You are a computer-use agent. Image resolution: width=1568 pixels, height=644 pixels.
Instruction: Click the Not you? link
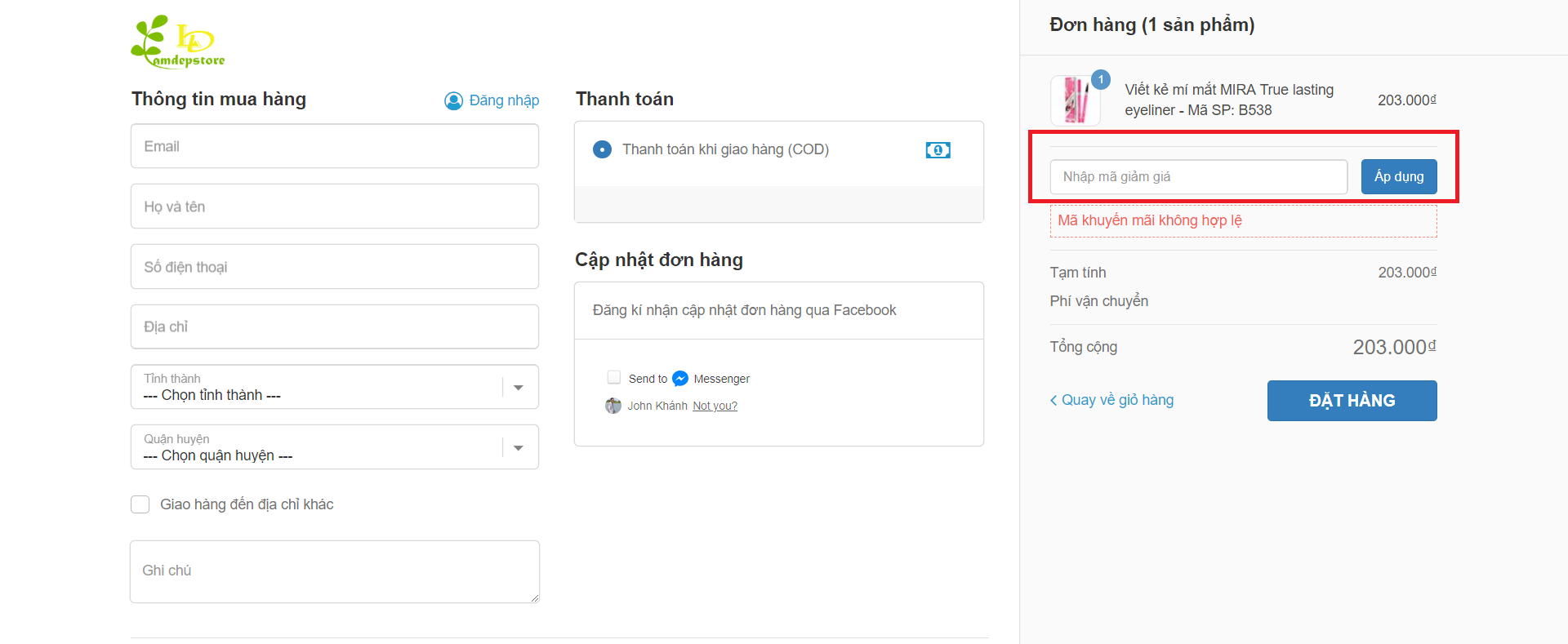click(715, 406)
